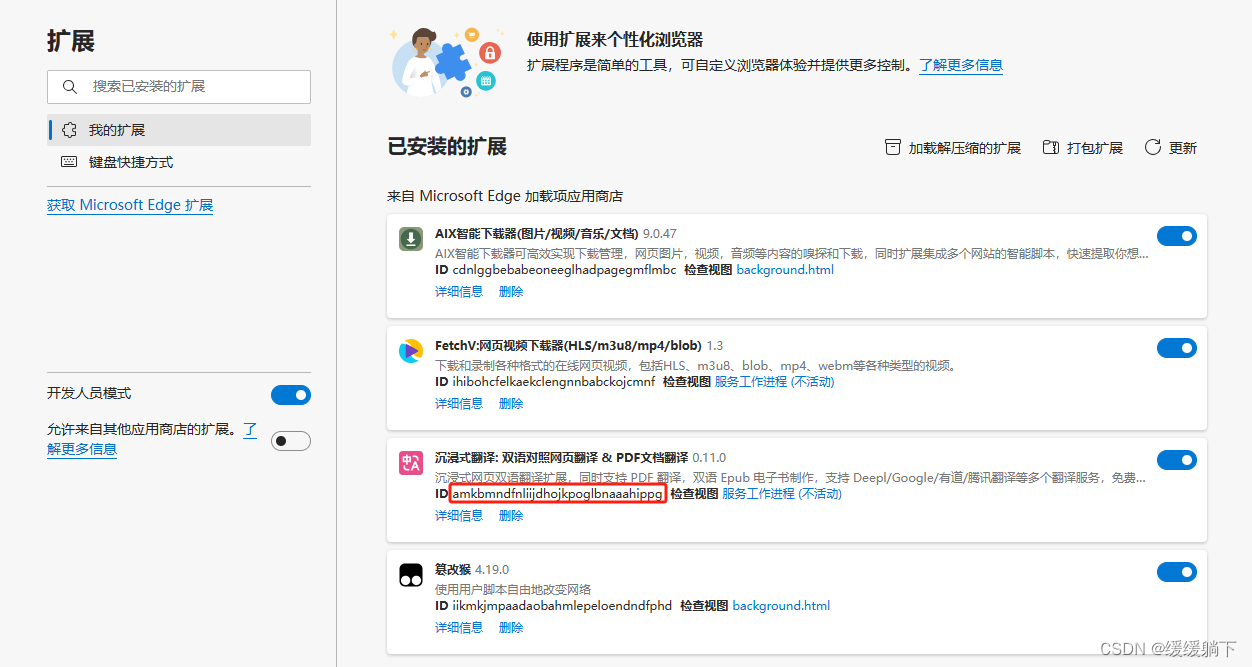
Task: Click the 沉浸式翻译 extension icon
Action: (x=411, y=463)
